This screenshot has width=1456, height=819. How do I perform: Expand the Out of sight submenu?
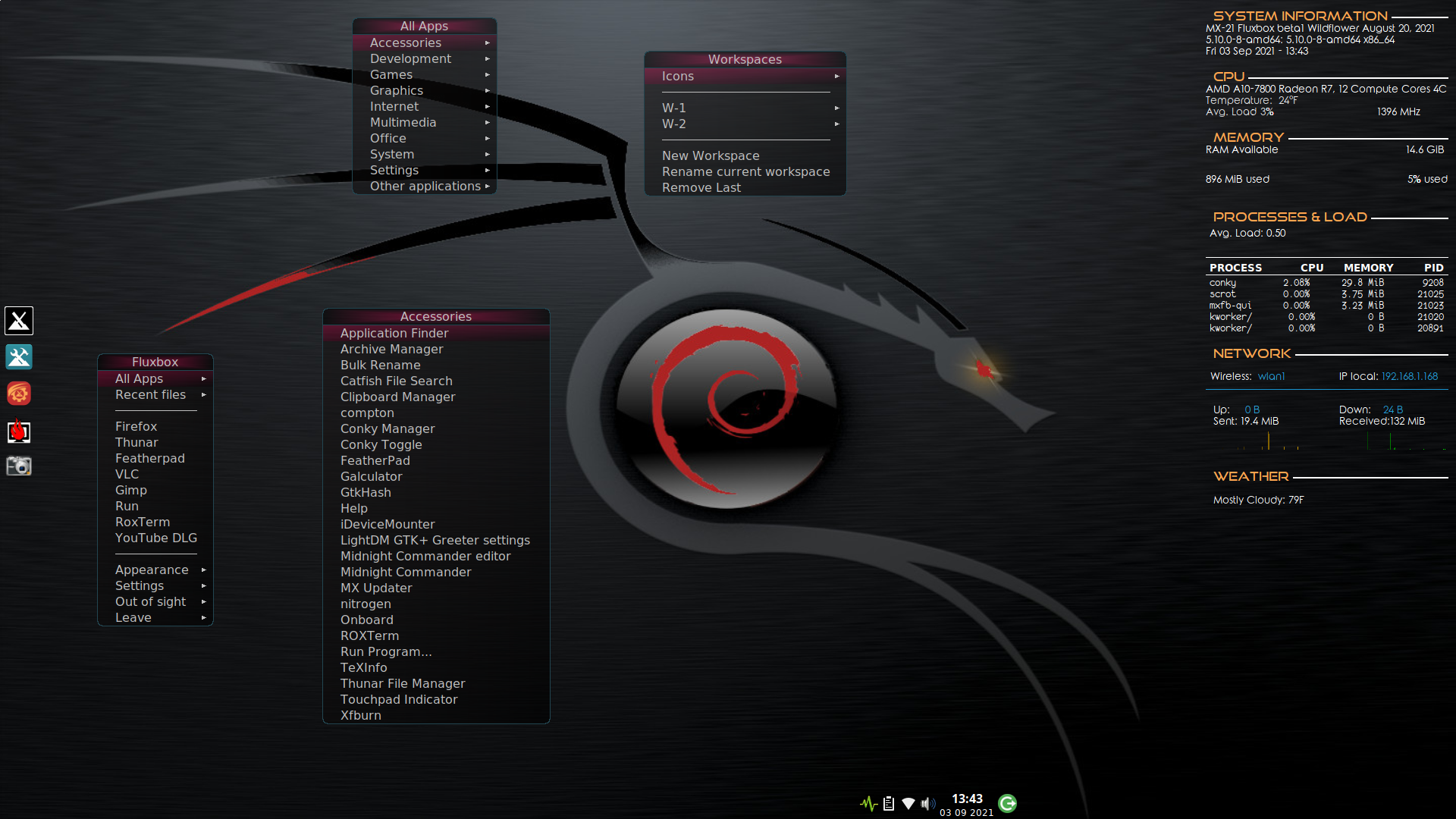(x=155, y=601)
